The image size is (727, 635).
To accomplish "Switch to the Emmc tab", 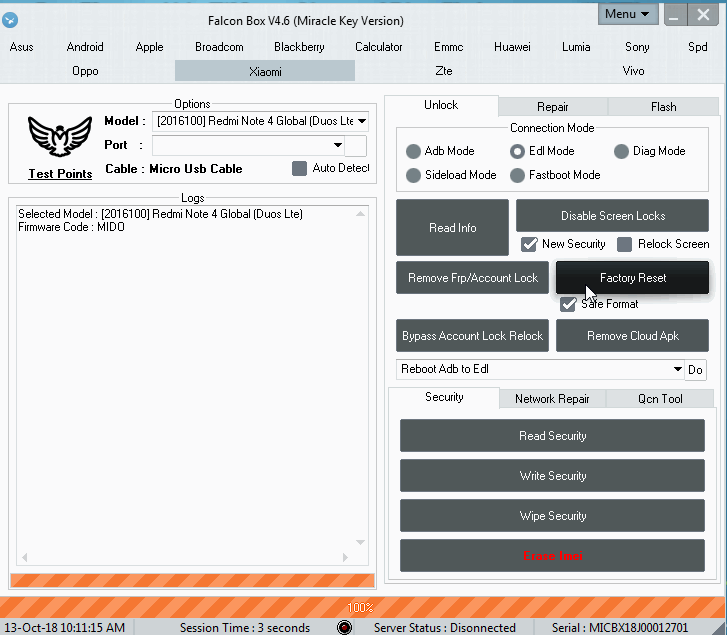I will click(x=448, y=47).
